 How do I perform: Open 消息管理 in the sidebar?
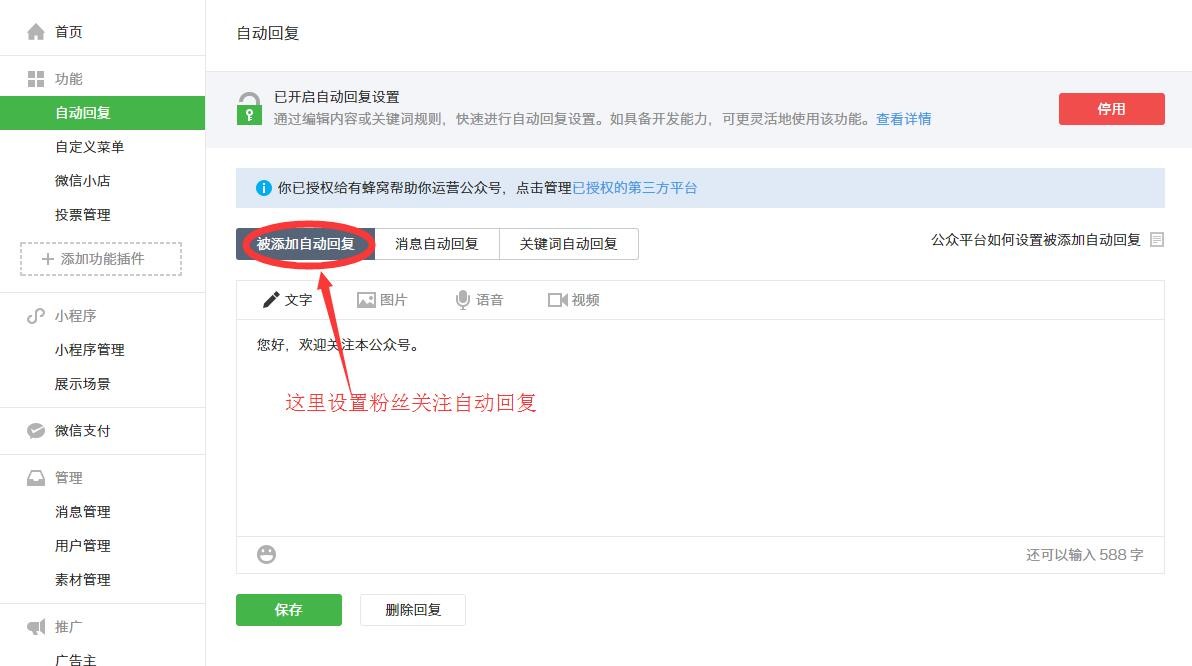[x=82, y=512]
